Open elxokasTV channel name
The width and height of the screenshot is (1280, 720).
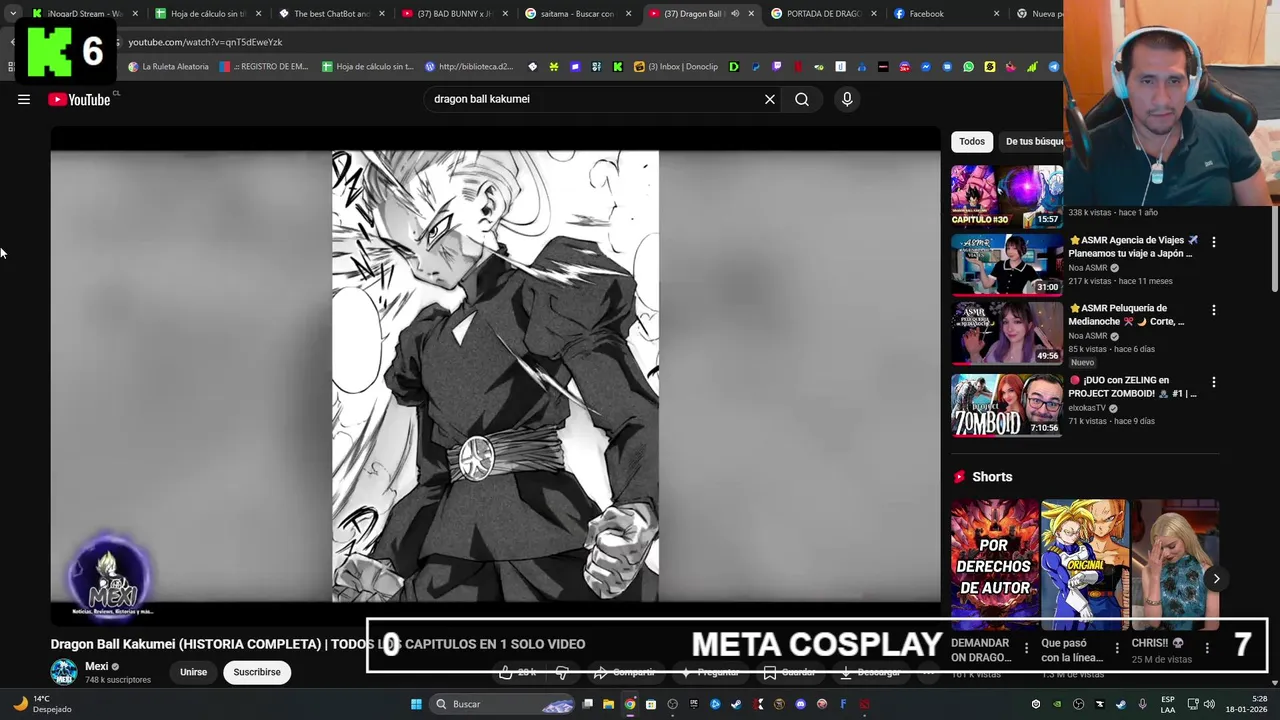point(1088,408)
